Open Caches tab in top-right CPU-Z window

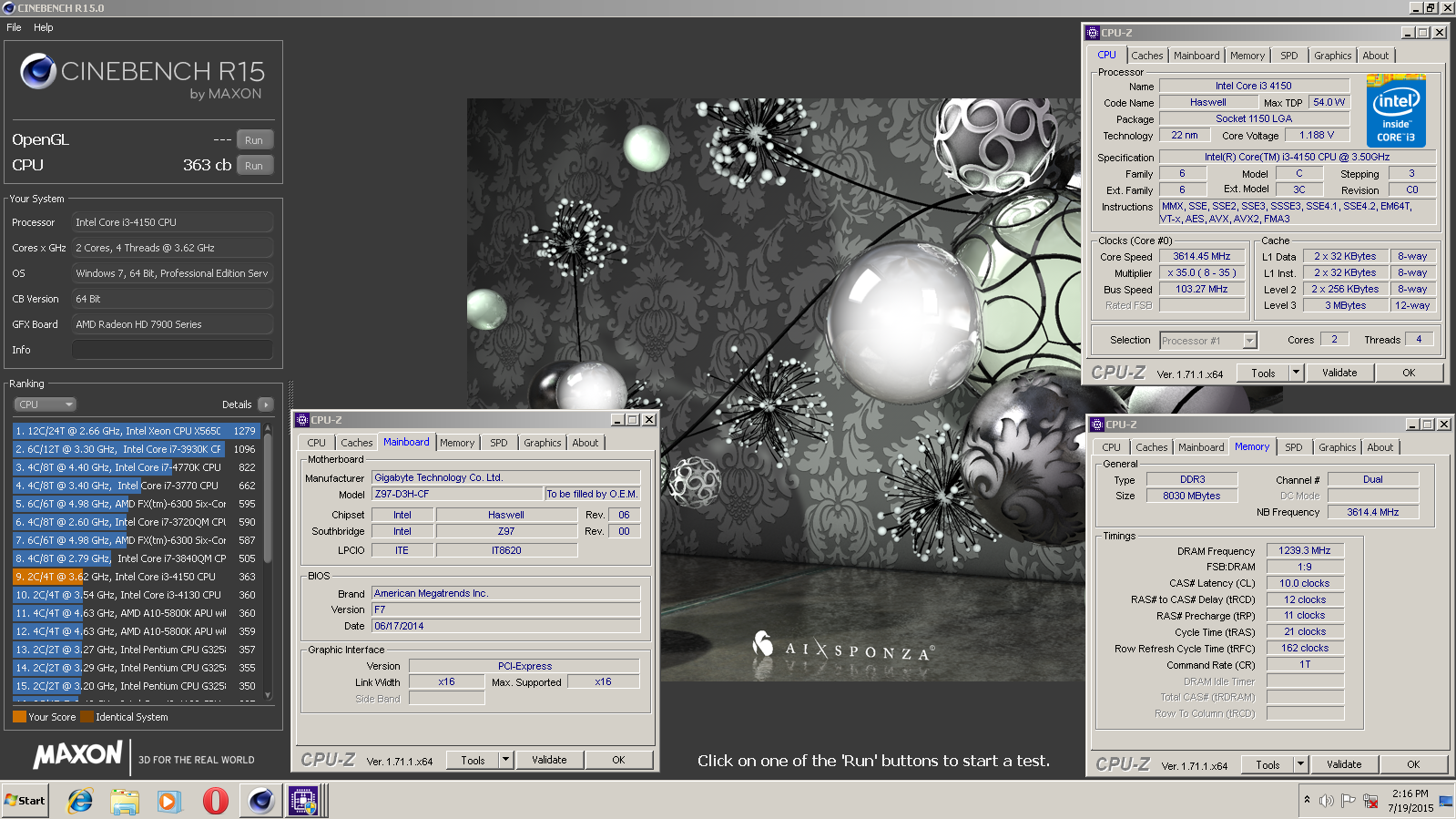[1147, 56]
